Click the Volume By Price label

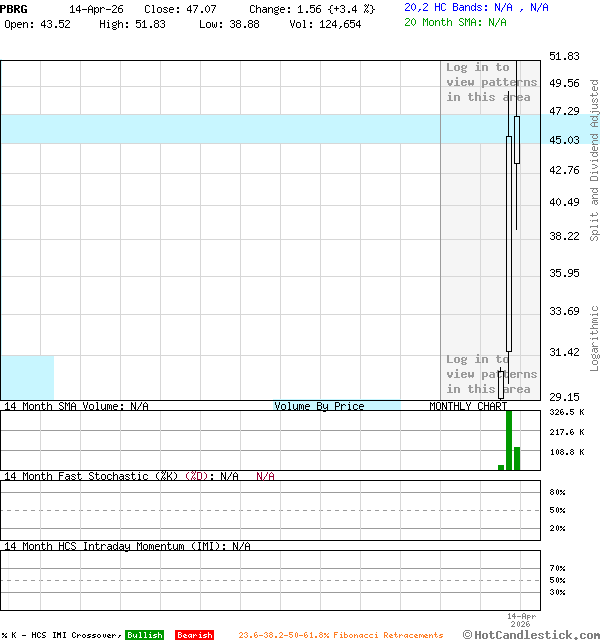click(319, 406)
